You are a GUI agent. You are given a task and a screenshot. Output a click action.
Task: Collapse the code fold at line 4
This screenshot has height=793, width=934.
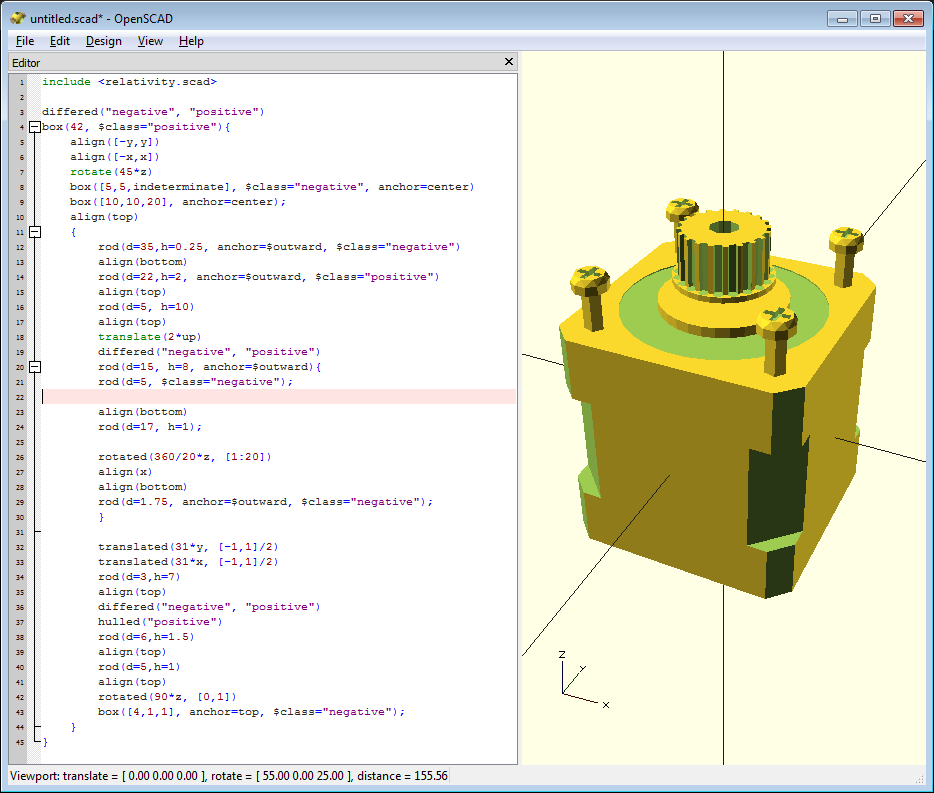[x=35, y=127]
